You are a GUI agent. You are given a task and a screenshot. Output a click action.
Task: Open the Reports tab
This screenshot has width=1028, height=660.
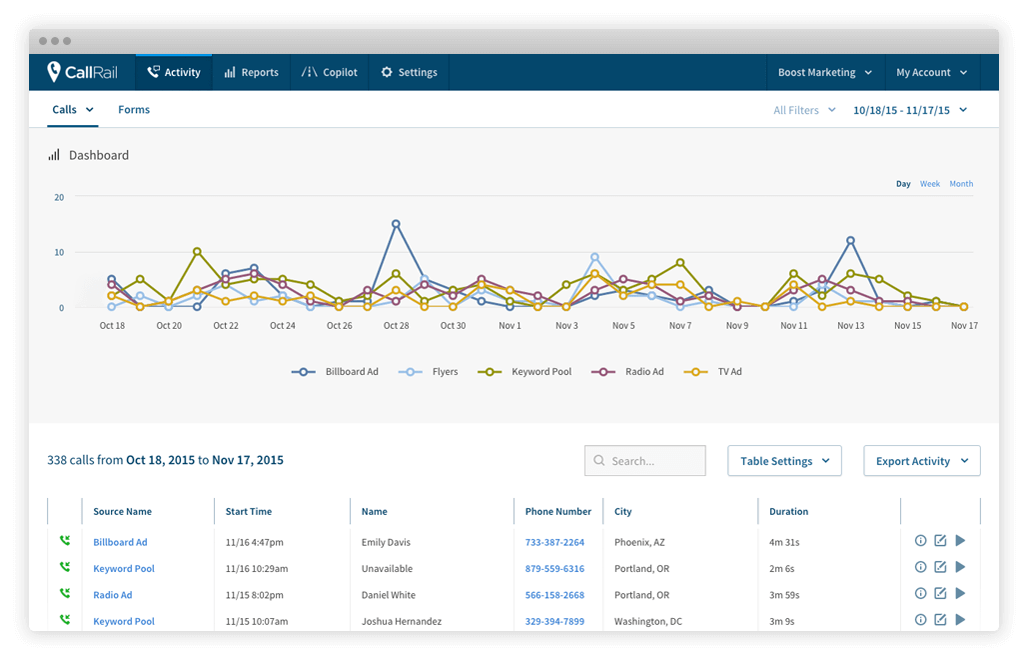pyautogui.click(x=251, y=72)
